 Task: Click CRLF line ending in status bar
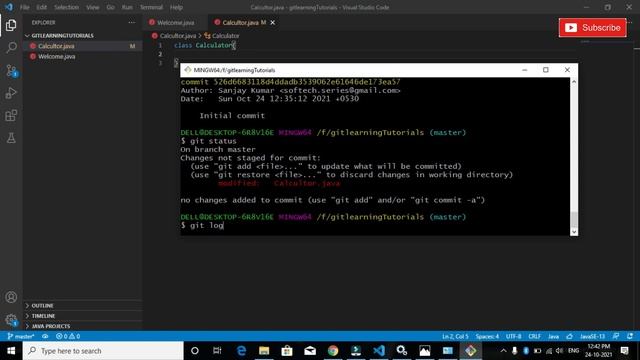pyautogui.click(x=534, y=336)
